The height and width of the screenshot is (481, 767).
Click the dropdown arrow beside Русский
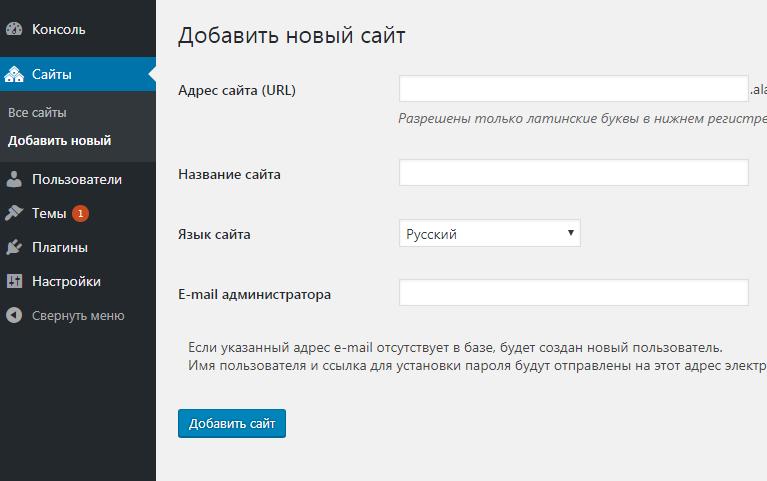pyautogui.click(x=570, y=233)
